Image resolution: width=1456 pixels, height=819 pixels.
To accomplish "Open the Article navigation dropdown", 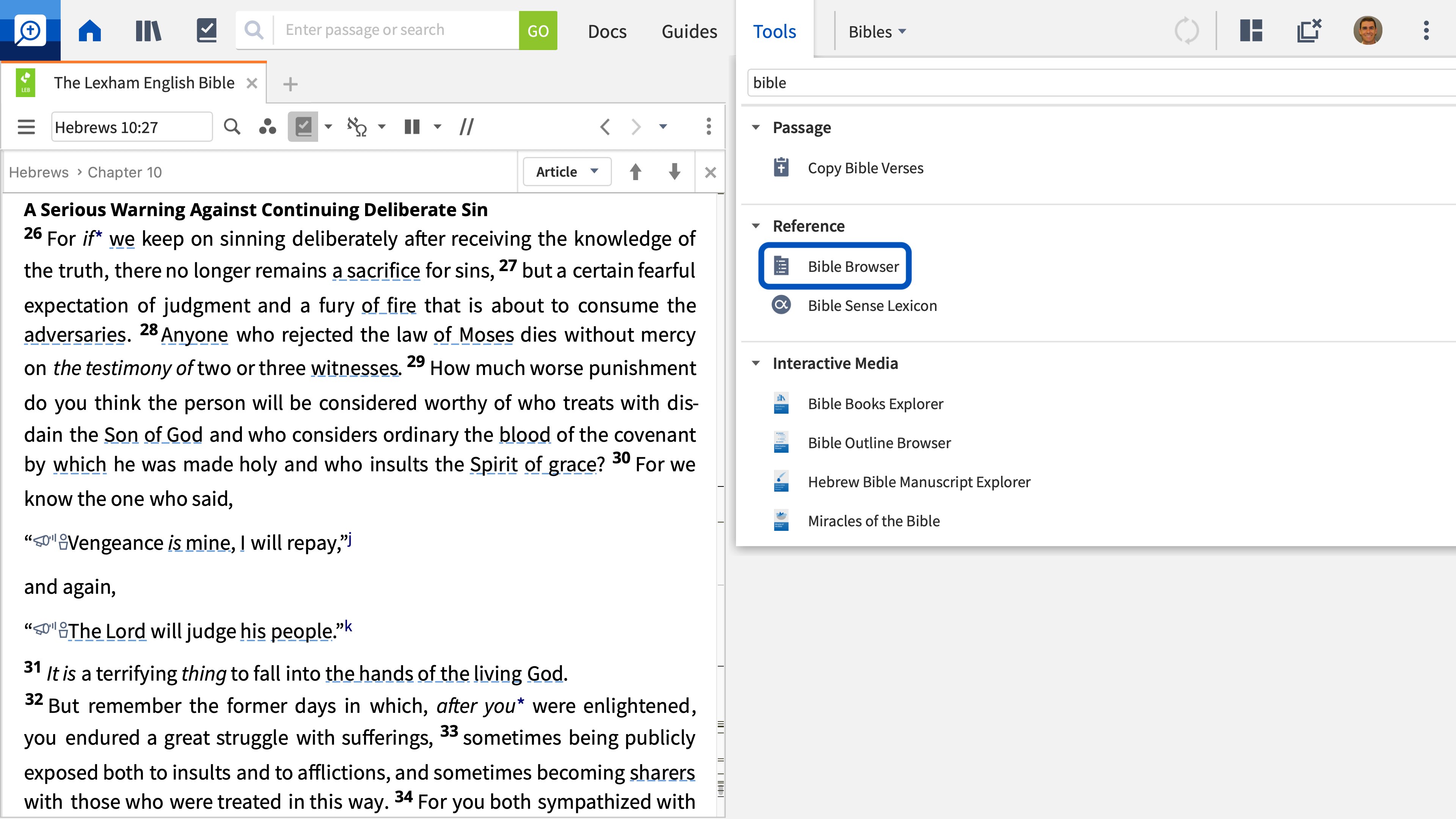I will [x=567, y=172].
